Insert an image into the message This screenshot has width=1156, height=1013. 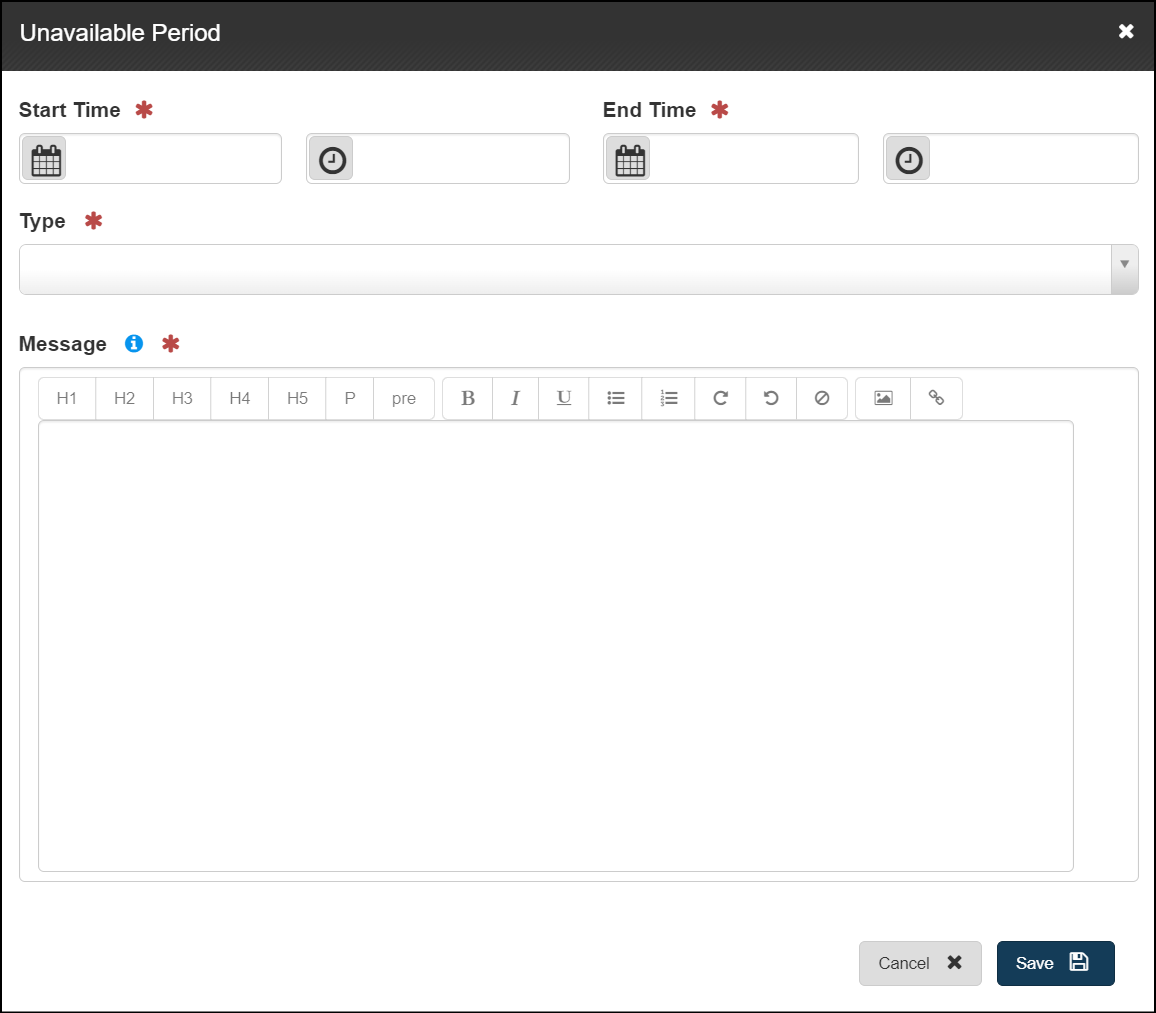(883, 398)
